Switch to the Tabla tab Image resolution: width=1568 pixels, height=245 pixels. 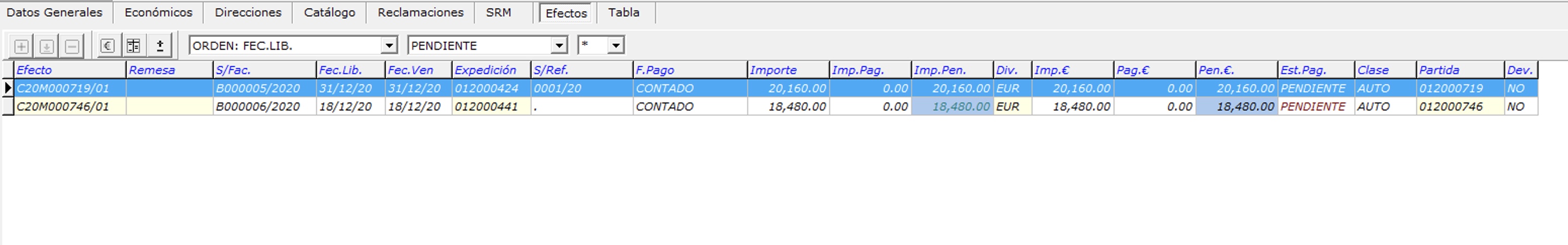click(624, 13)
